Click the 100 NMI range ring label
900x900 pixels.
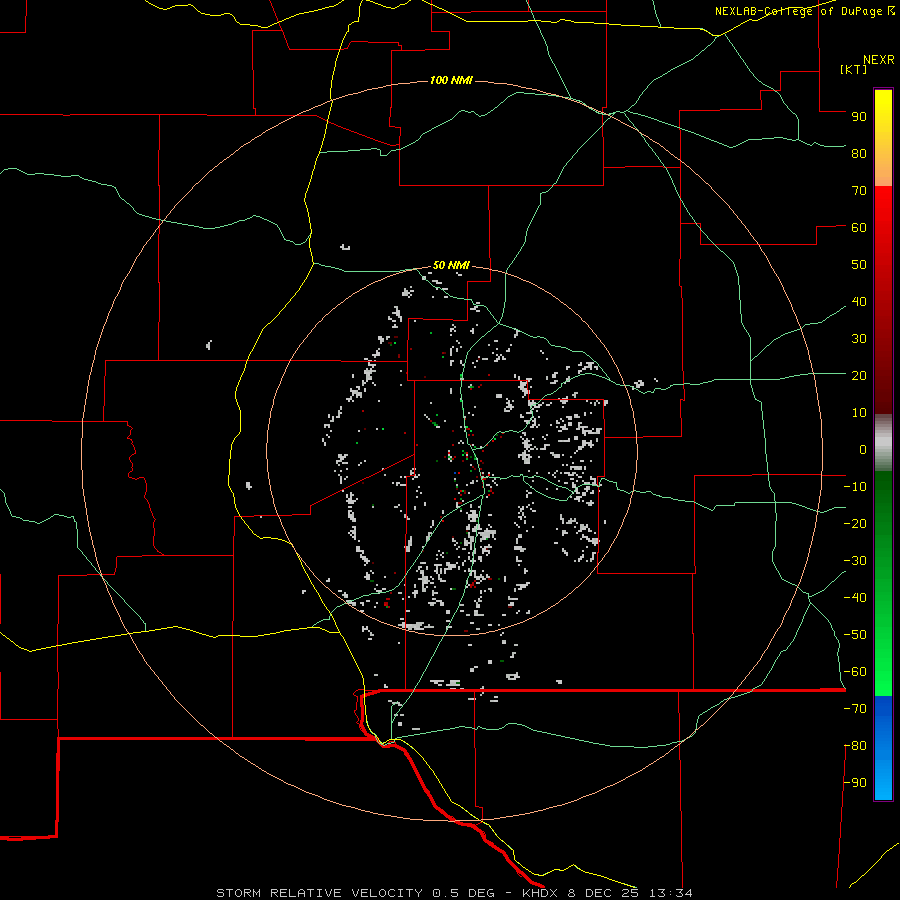451,80
